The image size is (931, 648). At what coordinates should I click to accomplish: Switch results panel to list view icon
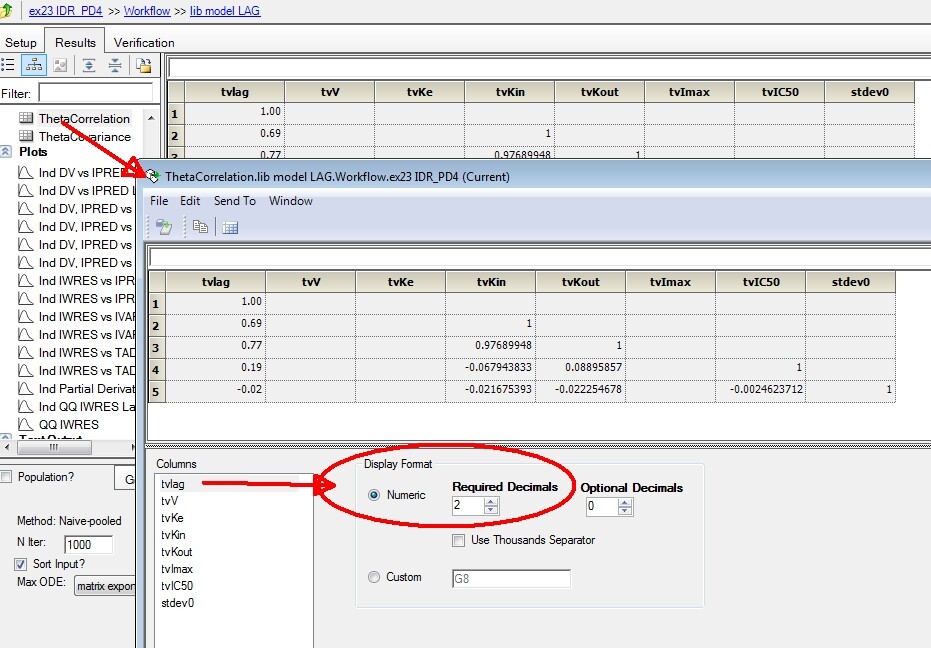pos(8,65)
